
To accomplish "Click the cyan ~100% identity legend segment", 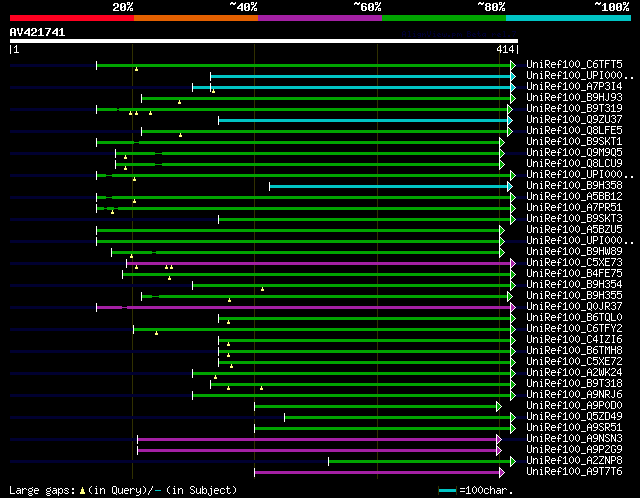I will click(x=569, y=18).
